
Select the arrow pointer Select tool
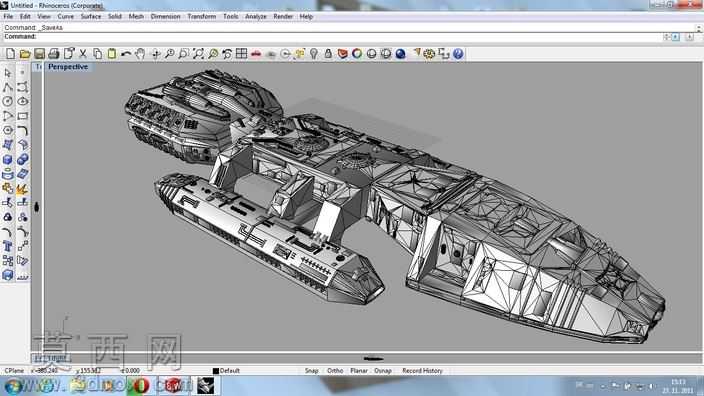(8, 73)
